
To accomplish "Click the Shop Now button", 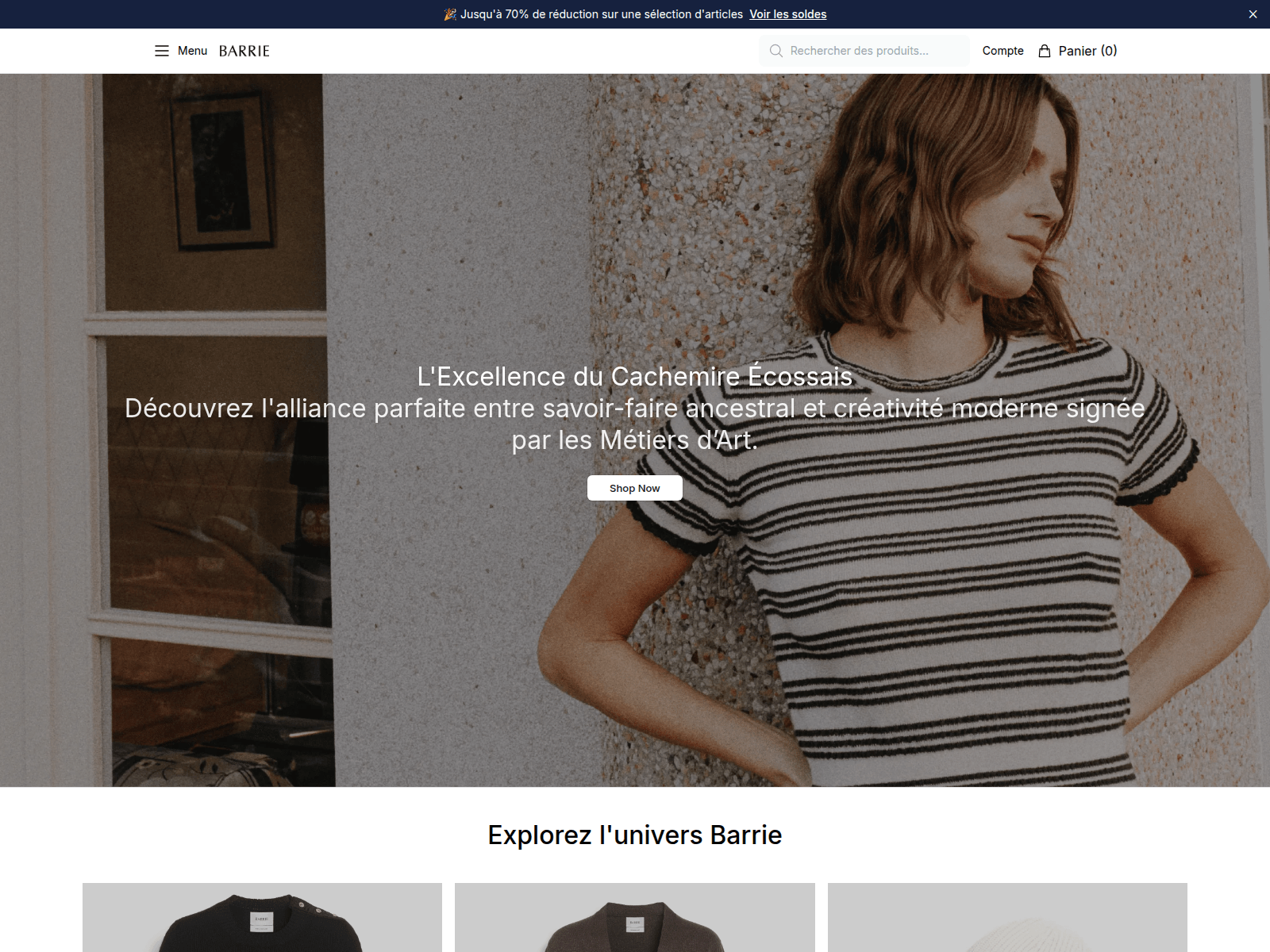I will (x=635, y=488).
